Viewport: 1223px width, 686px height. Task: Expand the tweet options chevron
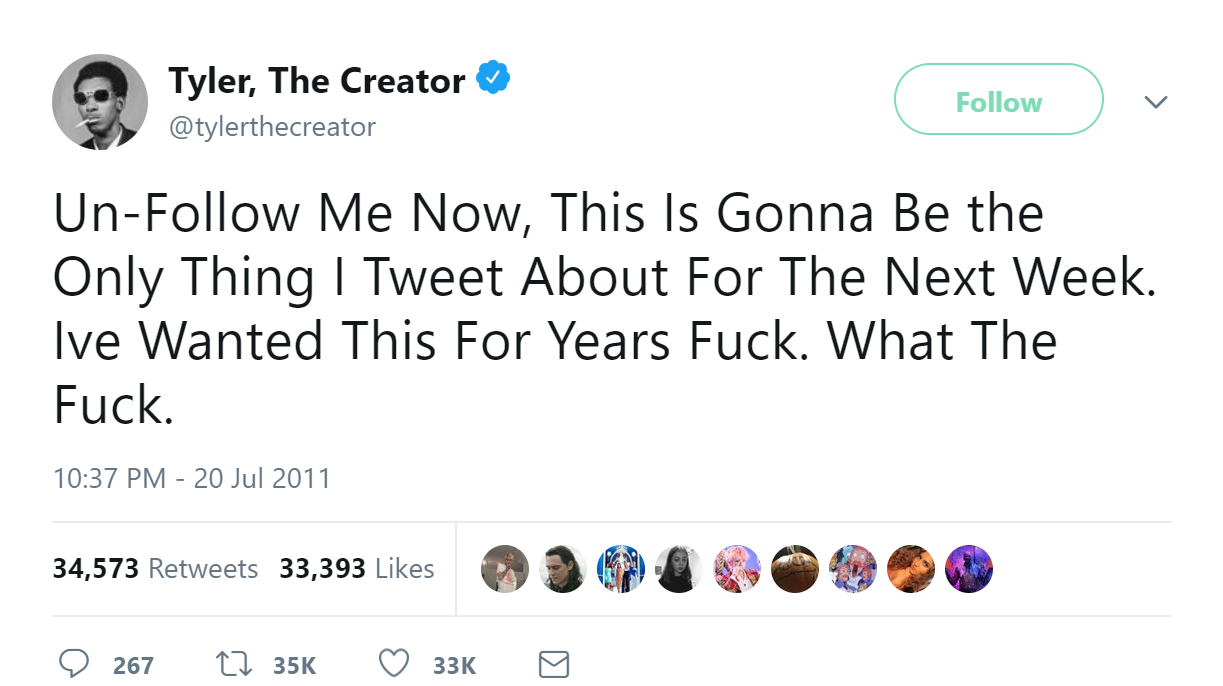pyautogui.click(x=1156, y=102)
